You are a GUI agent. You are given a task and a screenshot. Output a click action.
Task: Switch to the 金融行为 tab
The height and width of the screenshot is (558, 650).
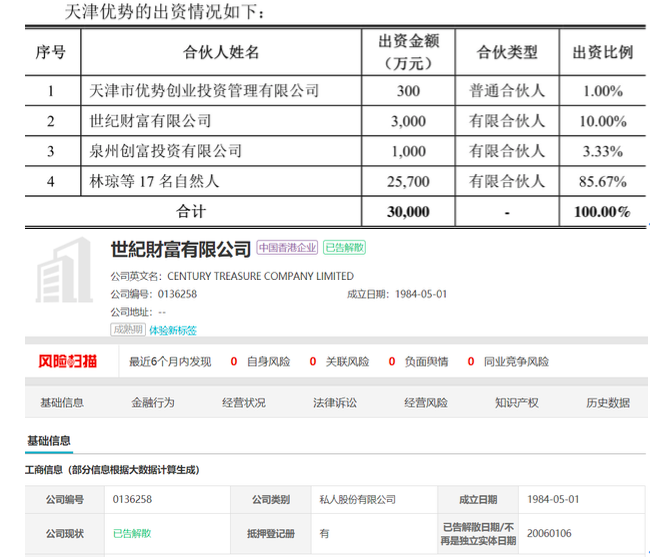coord(153,403)
